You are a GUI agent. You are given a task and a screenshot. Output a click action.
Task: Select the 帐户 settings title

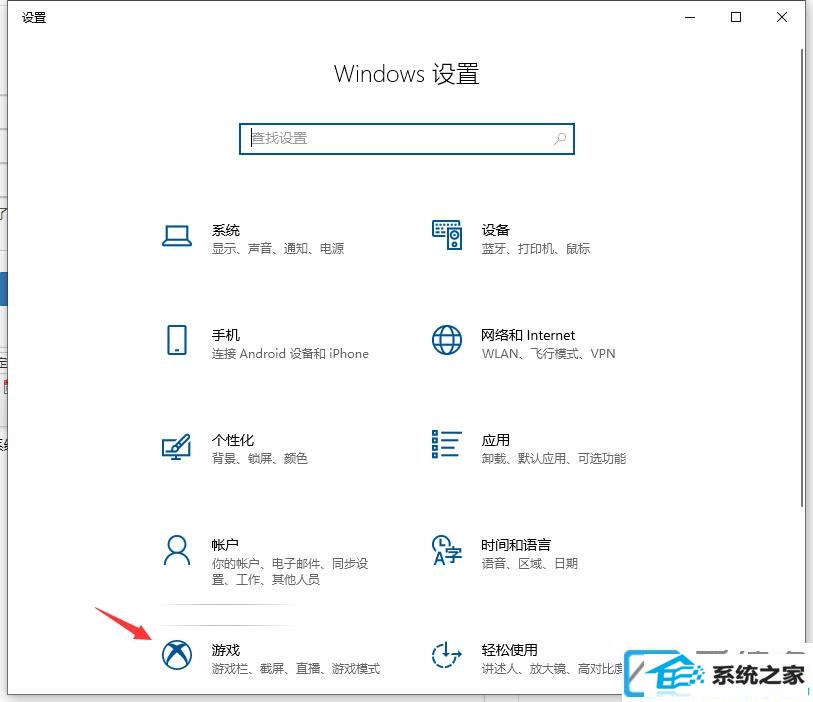pyautogui.click(x=225, y=545)
